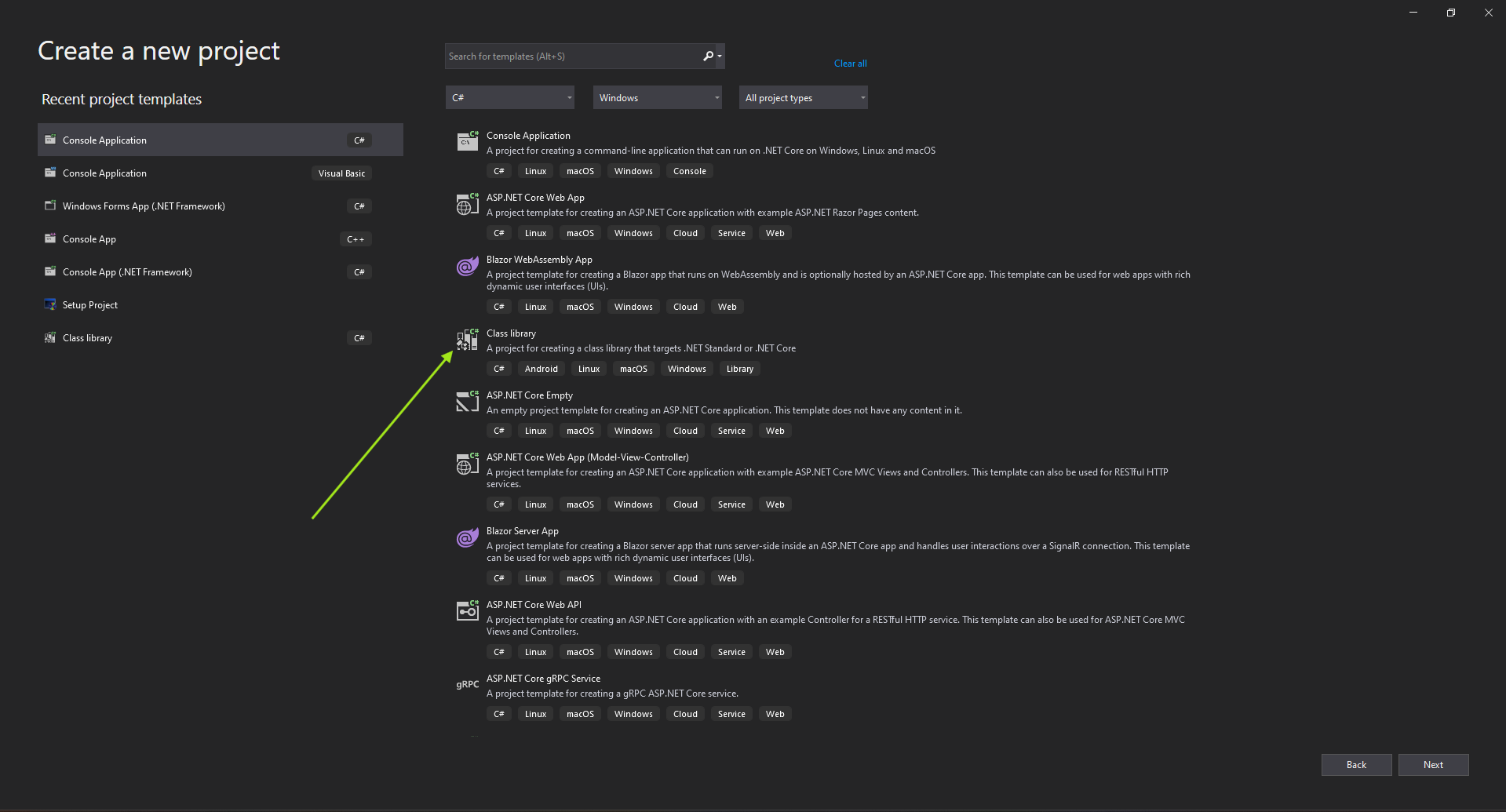Click the Console Application template icon in results
Viewport: 1506px width, 812px height.
pyautogui.click(x=468, y=141)
